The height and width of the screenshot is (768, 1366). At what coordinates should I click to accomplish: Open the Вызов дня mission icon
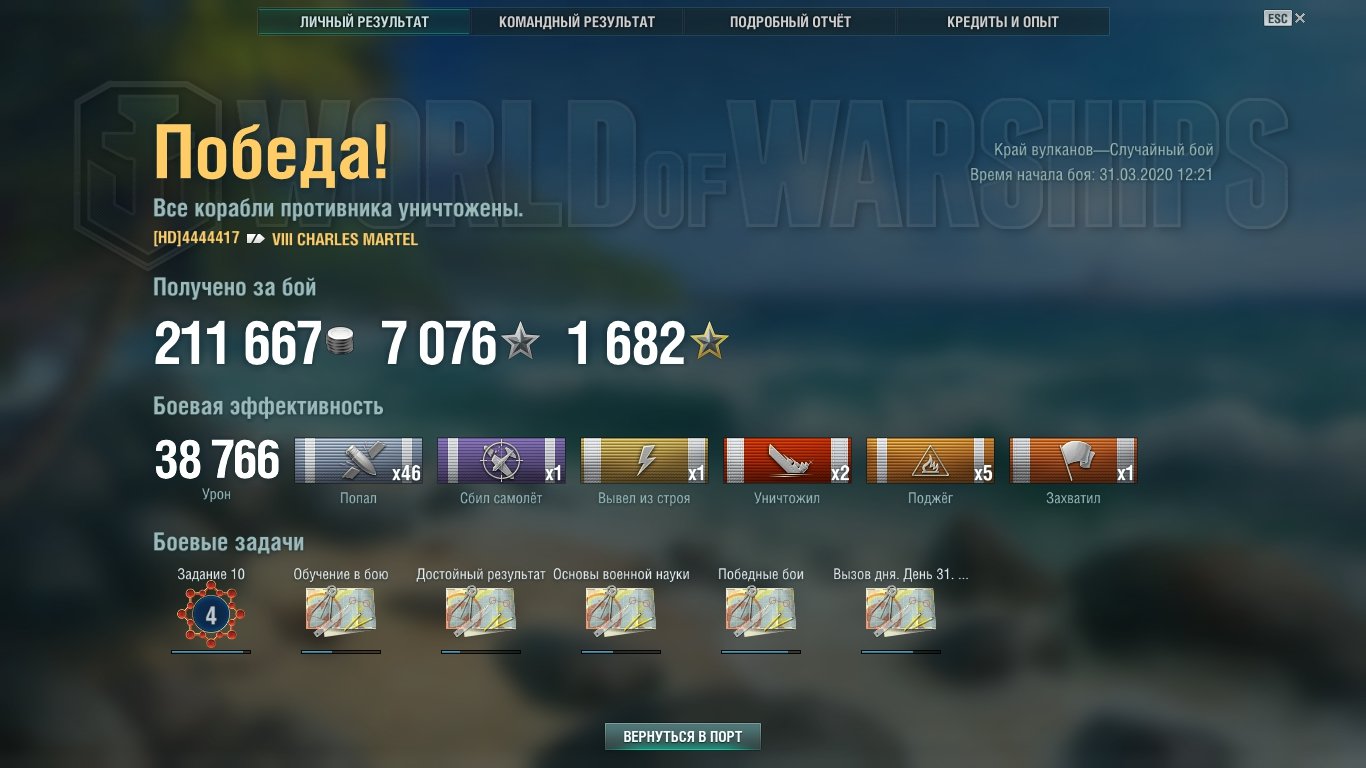click(901, 612)
